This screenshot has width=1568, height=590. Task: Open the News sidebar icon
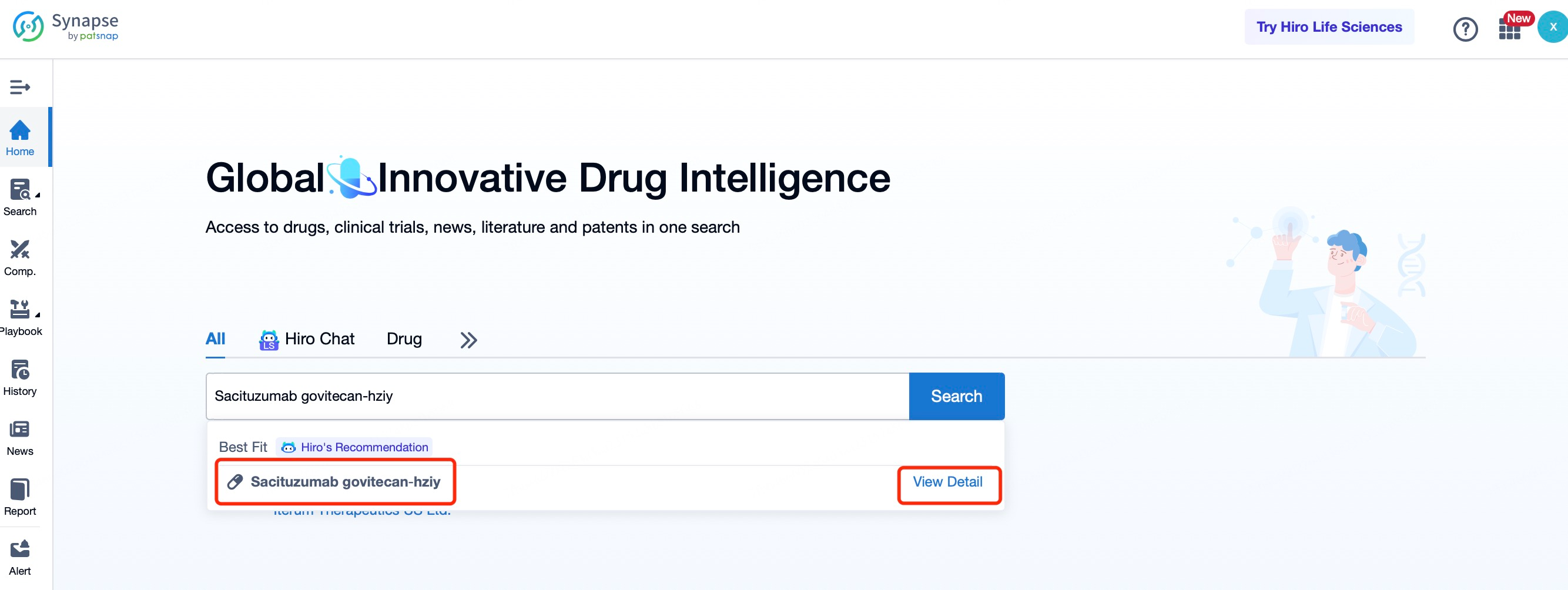click(20, 436)
